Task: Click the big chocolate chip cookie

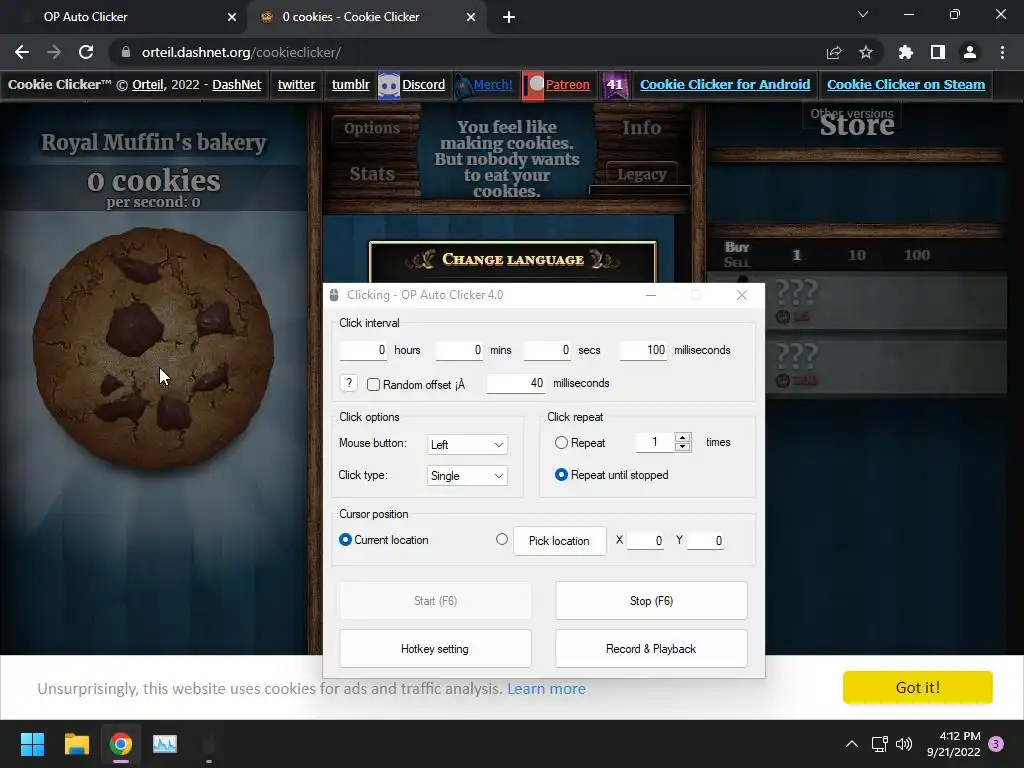Action: [x=153, y=348]
